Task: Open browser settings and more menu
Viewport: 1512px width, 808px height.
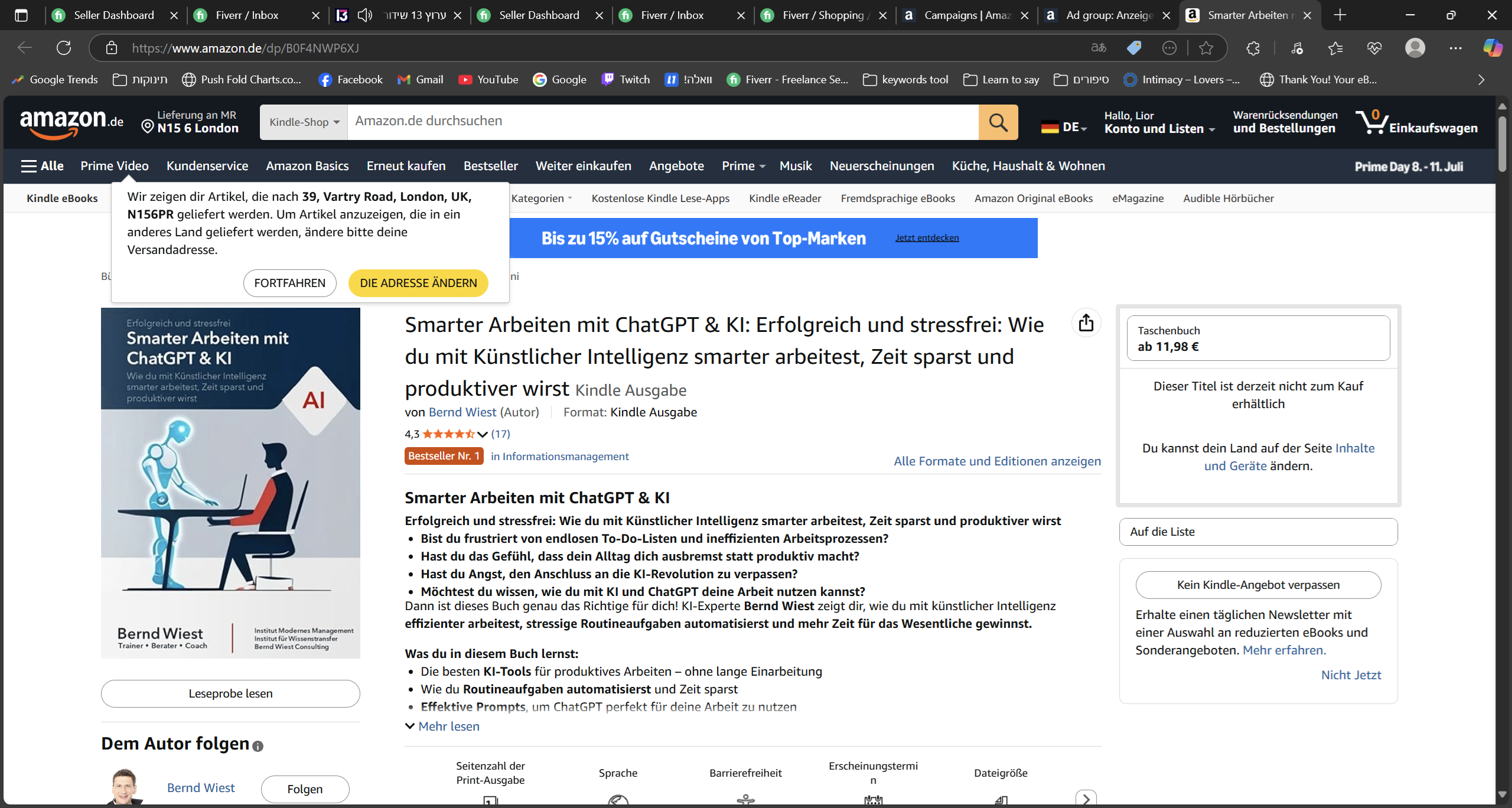Action: pos(1455,48)
